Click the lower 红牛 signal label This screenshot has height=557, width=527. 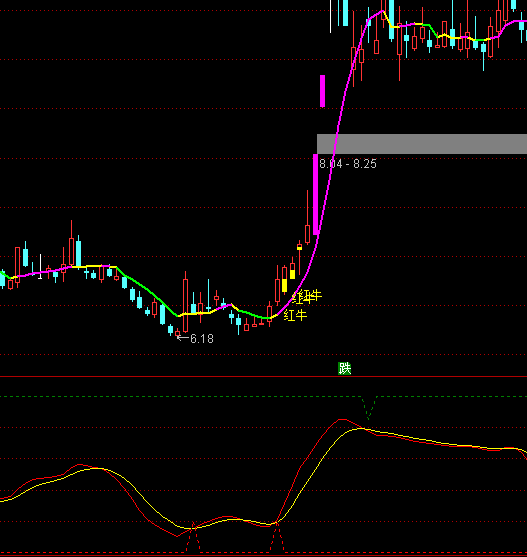(295, 315)
